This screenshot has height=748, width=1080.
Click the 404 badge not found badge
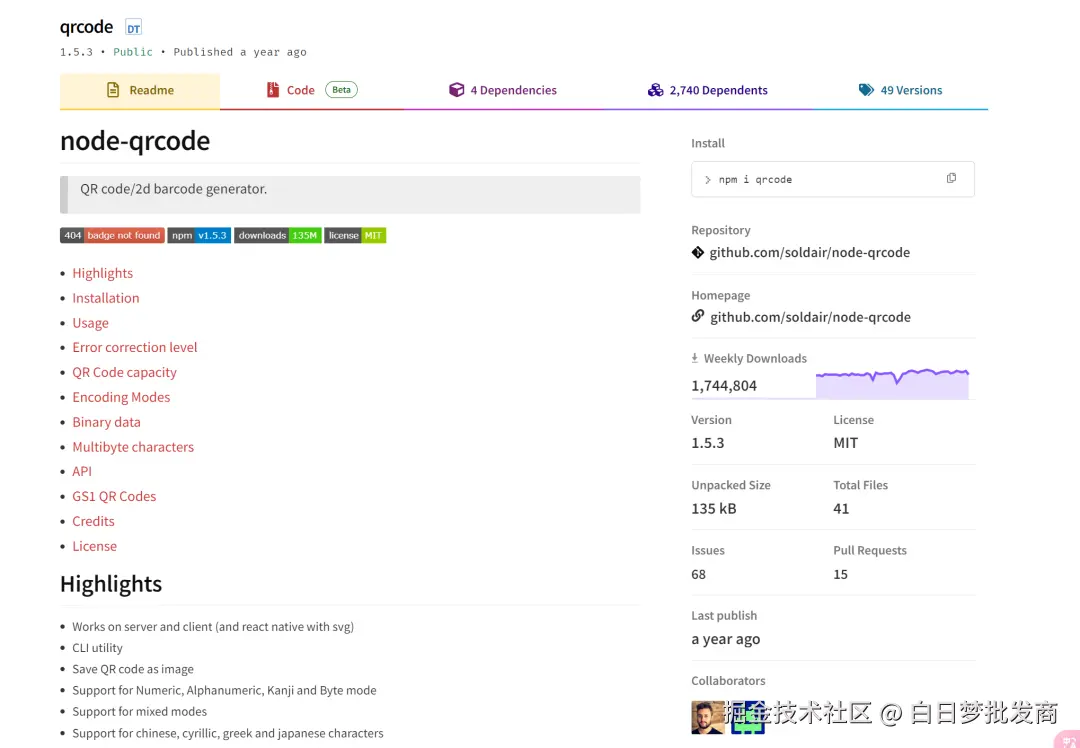coord(112,236)
